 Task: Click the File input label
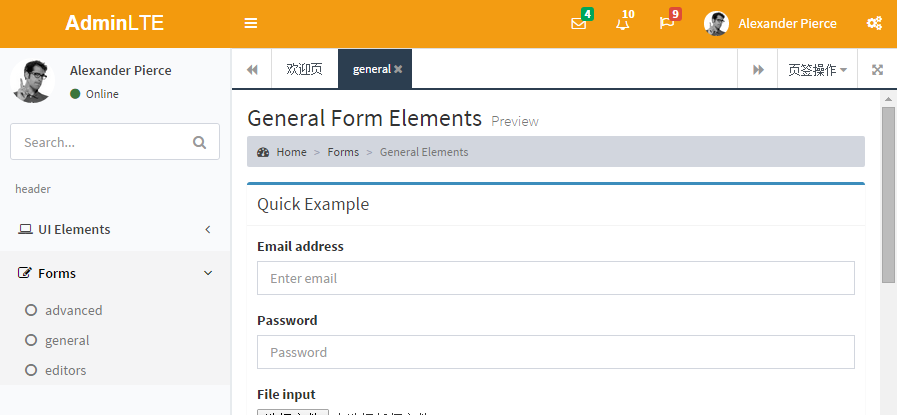pos(286,394)
